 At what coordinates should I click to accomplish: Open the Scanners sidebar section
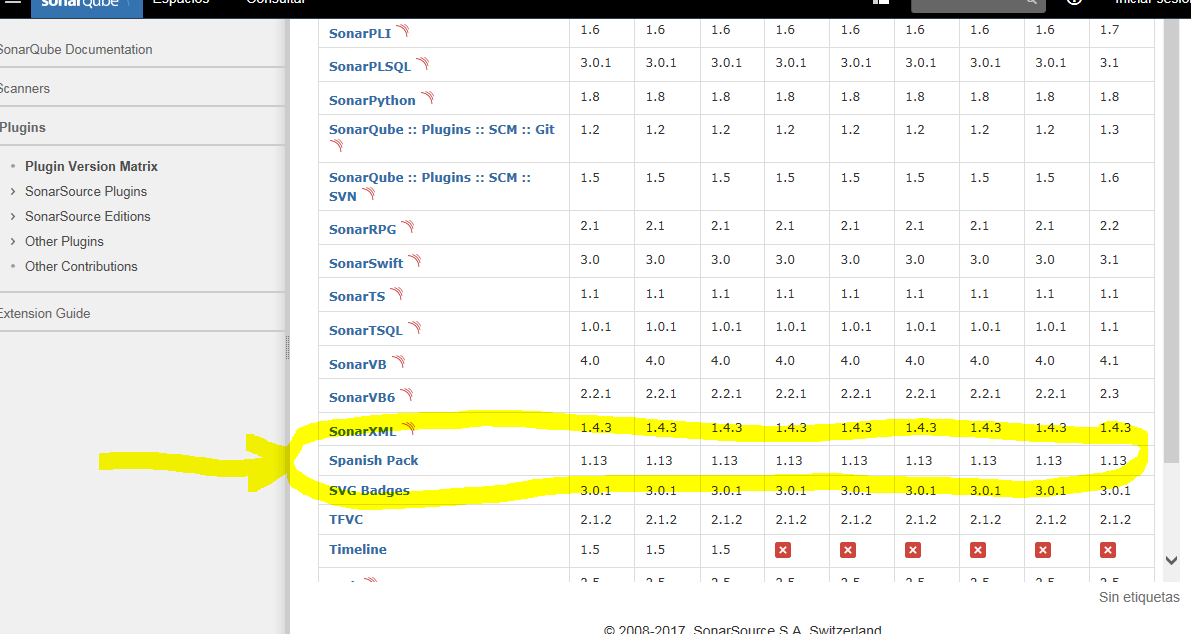[x=25, y=88]
